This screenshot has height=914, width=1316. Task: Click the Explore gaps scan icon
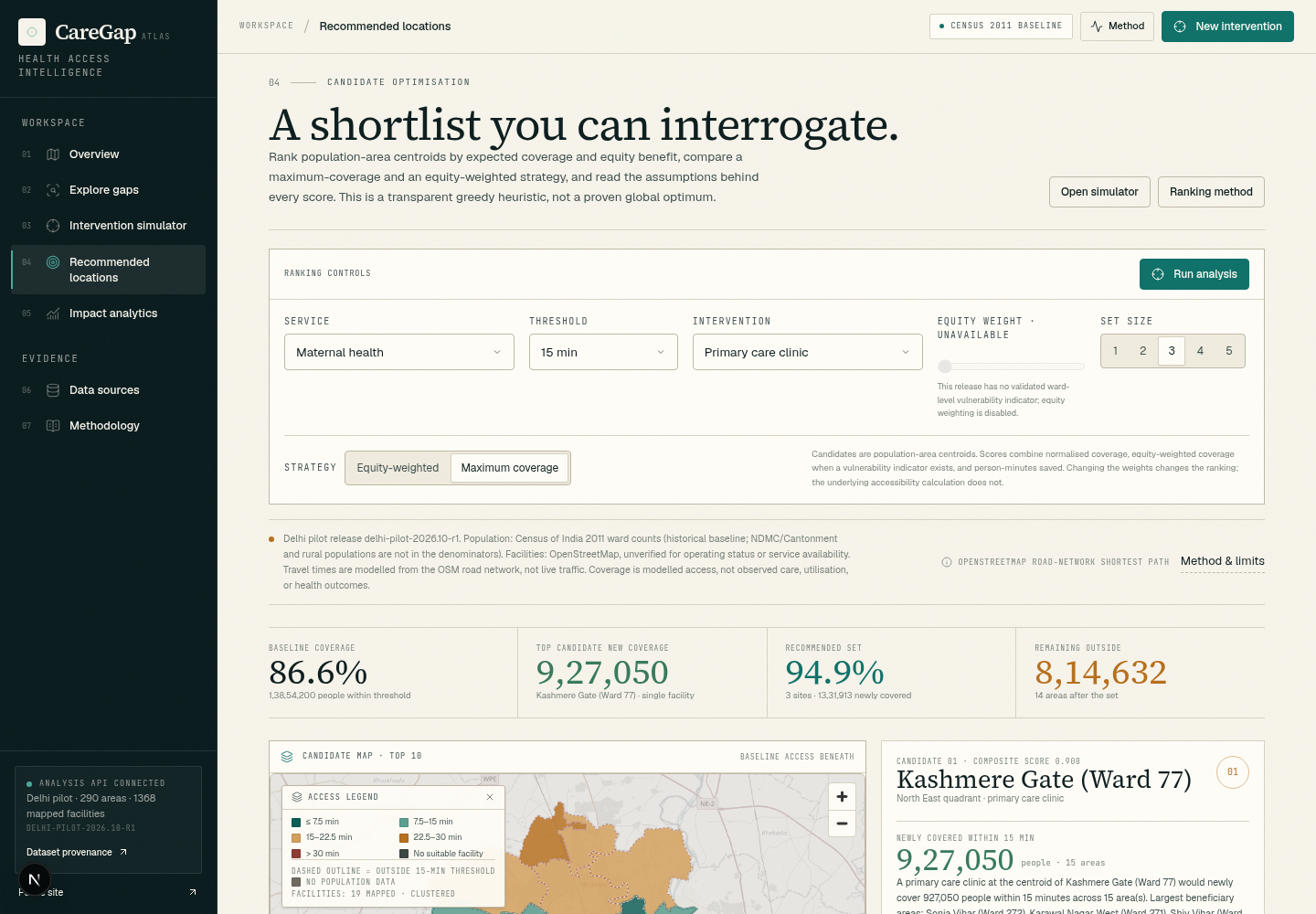tap(53, 190)
